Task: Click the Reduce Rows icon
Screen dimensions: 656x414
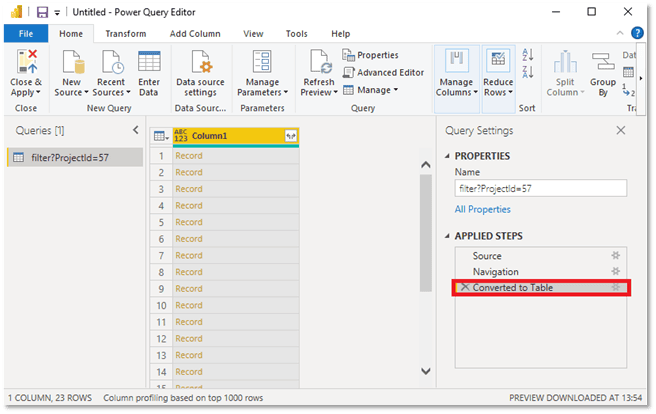Action: [x=498, y=61]
